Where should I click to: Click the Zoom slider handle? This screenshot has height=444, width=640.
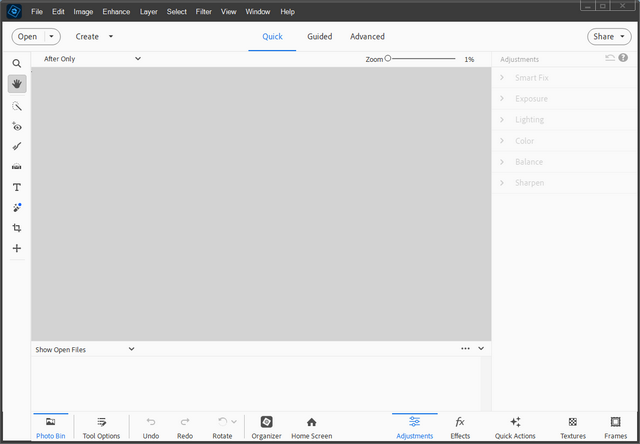(388, 59)
